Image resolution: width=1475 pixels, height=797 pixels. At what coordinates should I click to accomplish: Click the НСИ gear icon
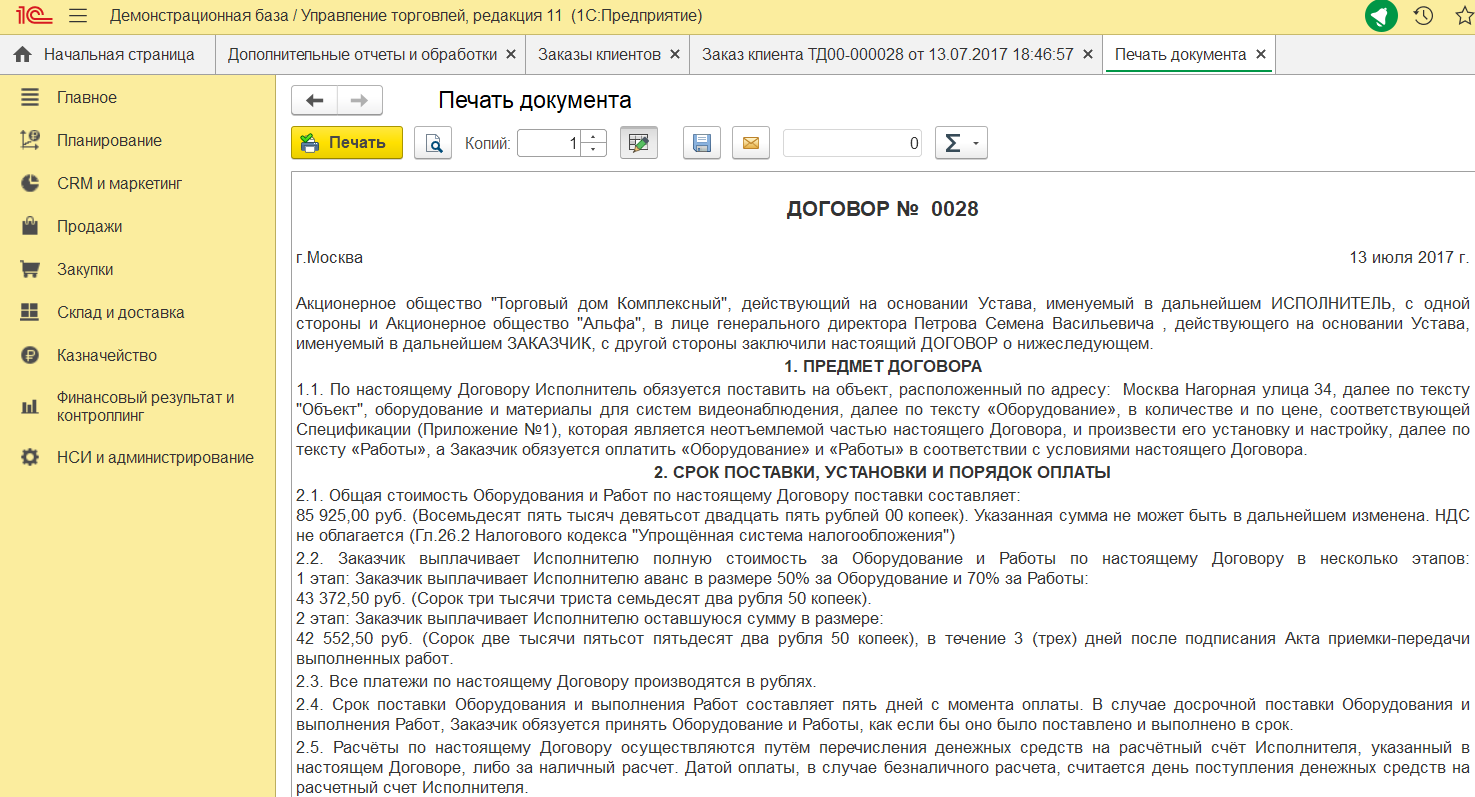[30, 458]
